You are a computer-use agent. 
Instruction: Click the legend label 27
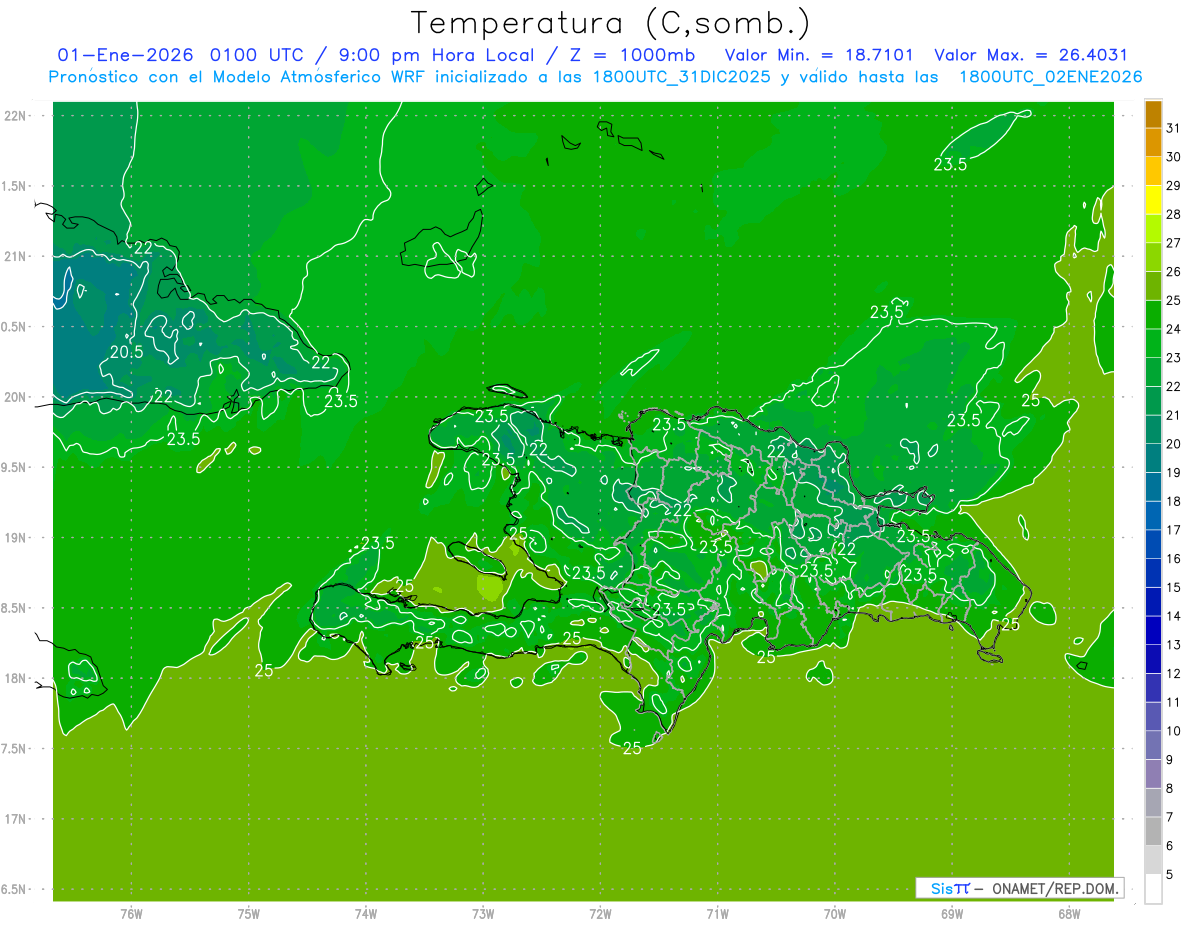coord(1174,243)
